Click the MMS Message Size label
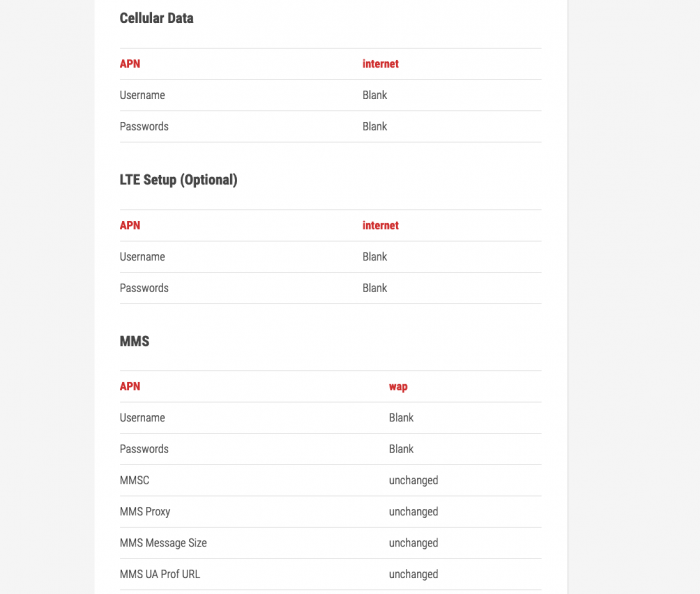The height and width of the screenshot is (594, 700). (163, 543)
